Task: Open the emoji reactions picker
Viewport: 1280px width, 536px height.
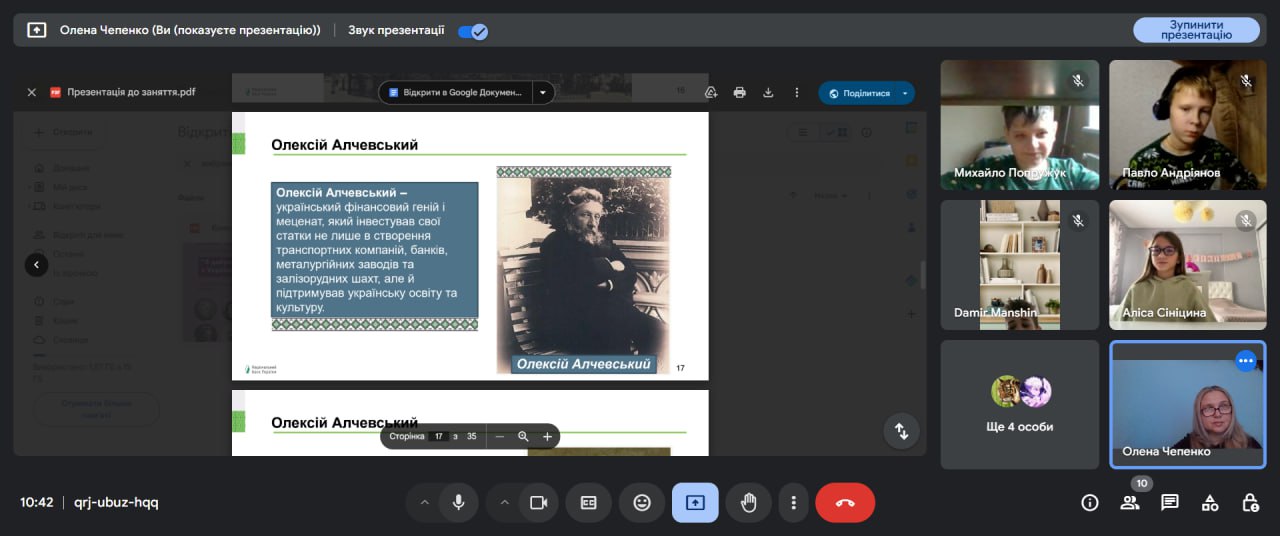Action: tap(642, 503)
